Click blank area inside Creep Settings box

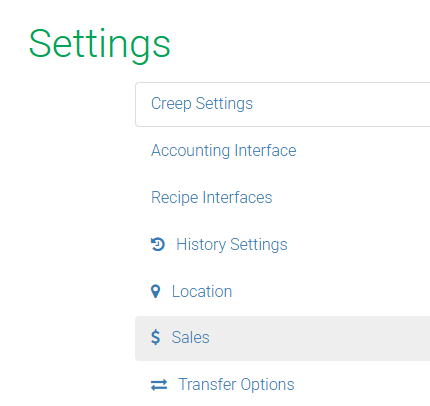340,104
